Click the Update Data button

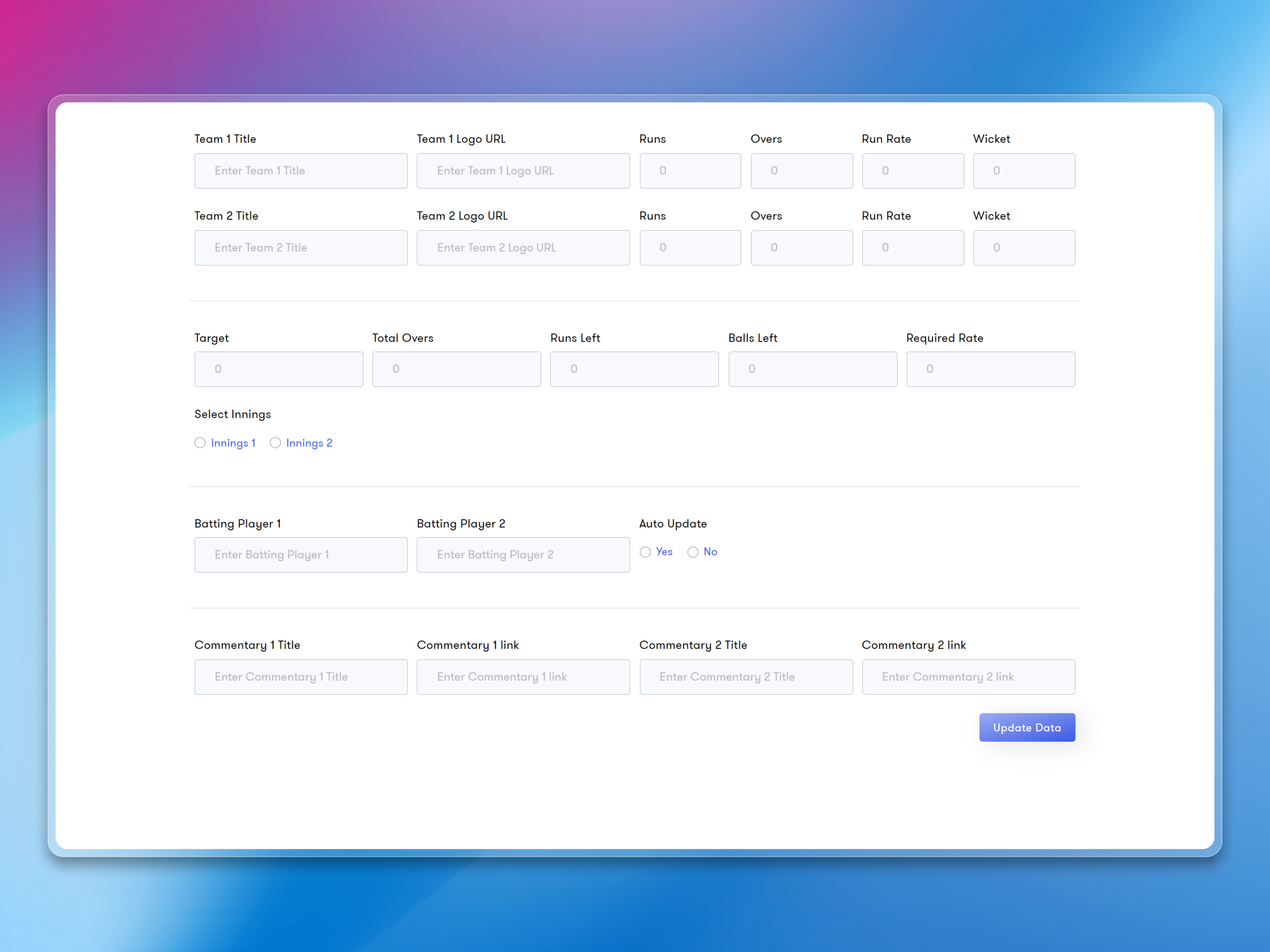pyautogui.click(x=1027, y=727)
